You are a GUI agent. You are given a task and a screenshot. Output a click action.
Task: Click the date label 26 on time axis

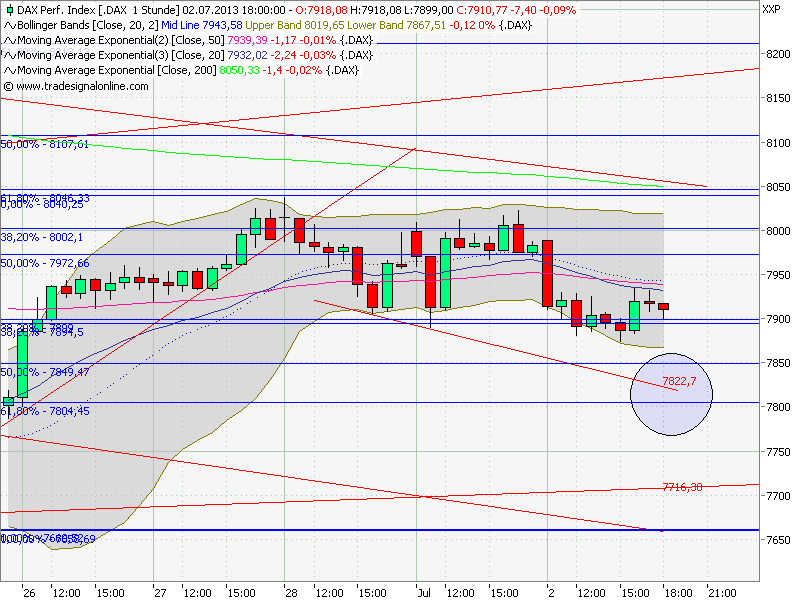(x=30, y=593)
